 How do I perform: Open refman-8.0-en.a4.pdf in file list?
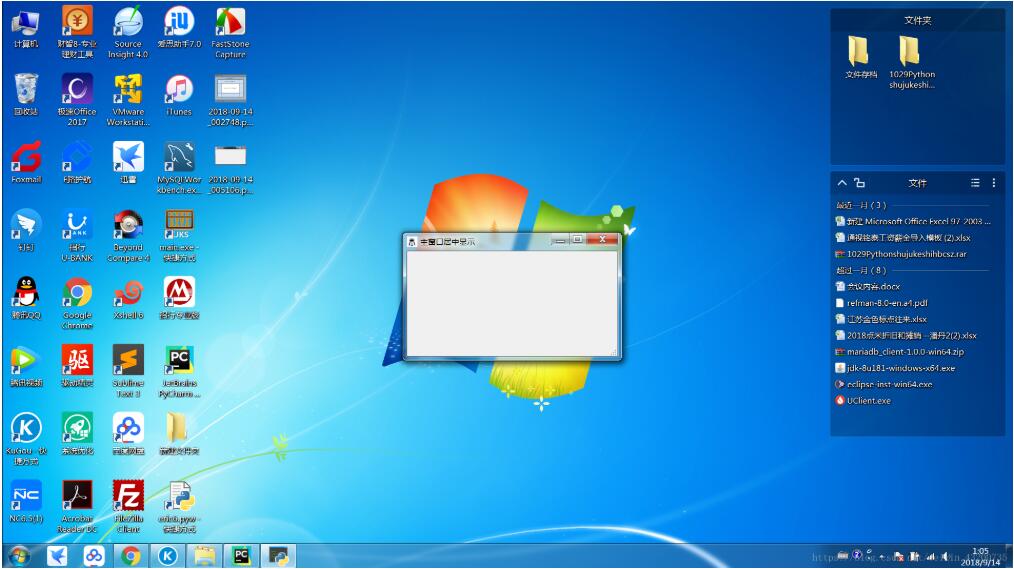(x=881, y=303)
